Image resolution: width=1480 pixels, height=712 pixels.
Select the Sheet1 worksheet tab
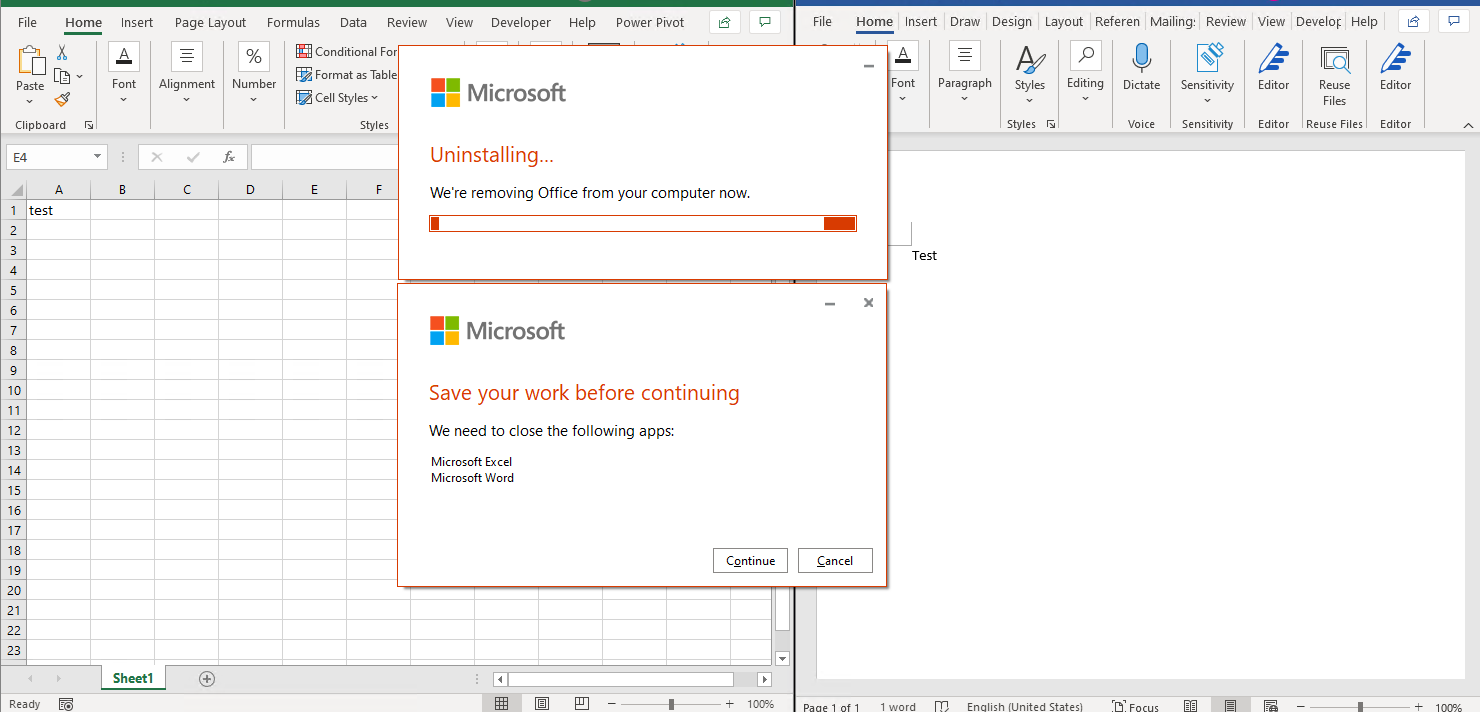[x=133, y=677]
